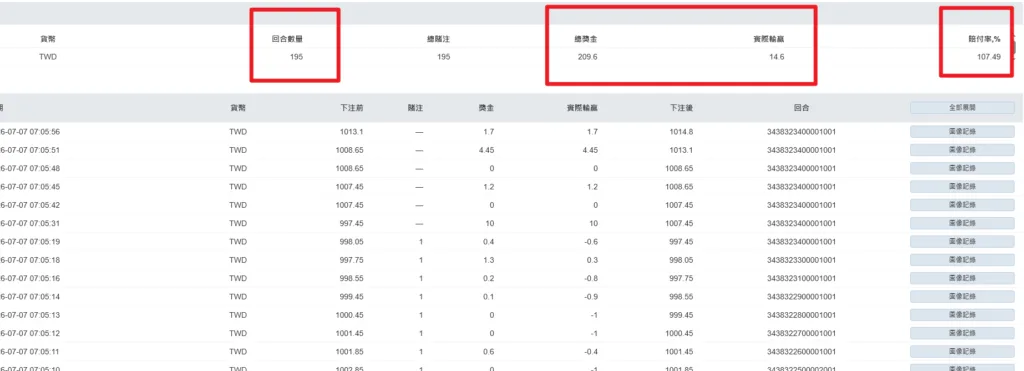Image resolution: width=1024 pixels, height=371 pixels.
Task: Click the summary 實際輸贏 header above 14.6
Action: click(x=769, y=39)
